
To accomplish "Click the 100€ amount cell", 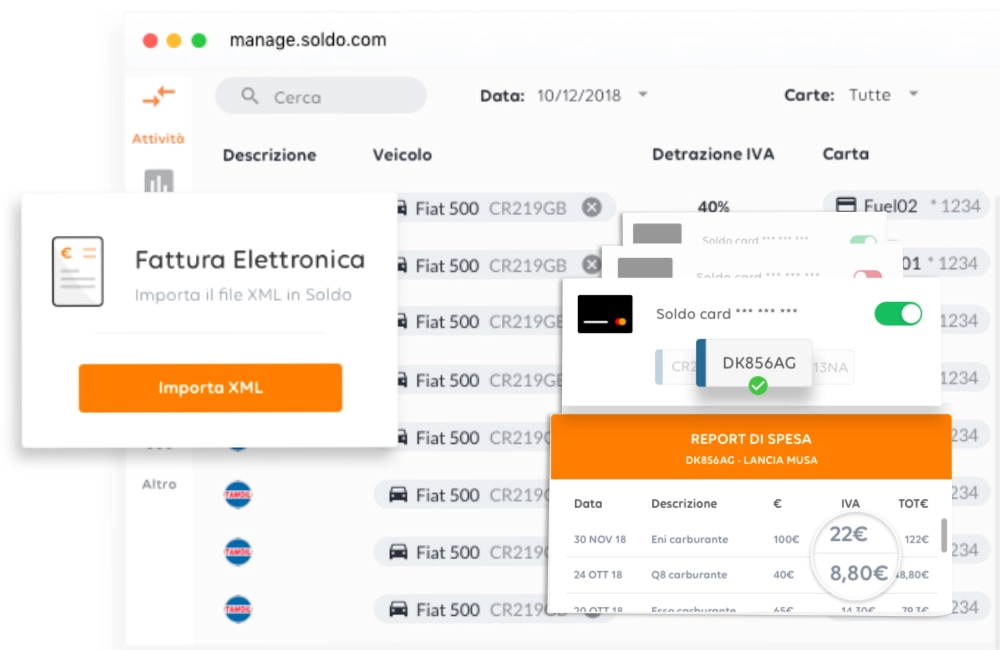I will pyautogui.click(x=786, y=539).
